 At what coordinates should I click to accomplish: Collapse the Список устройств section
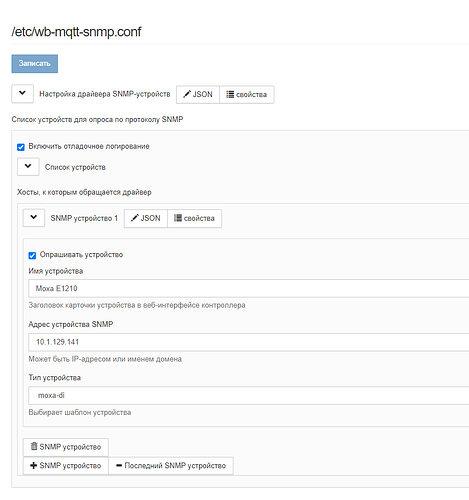click(28, 166)
